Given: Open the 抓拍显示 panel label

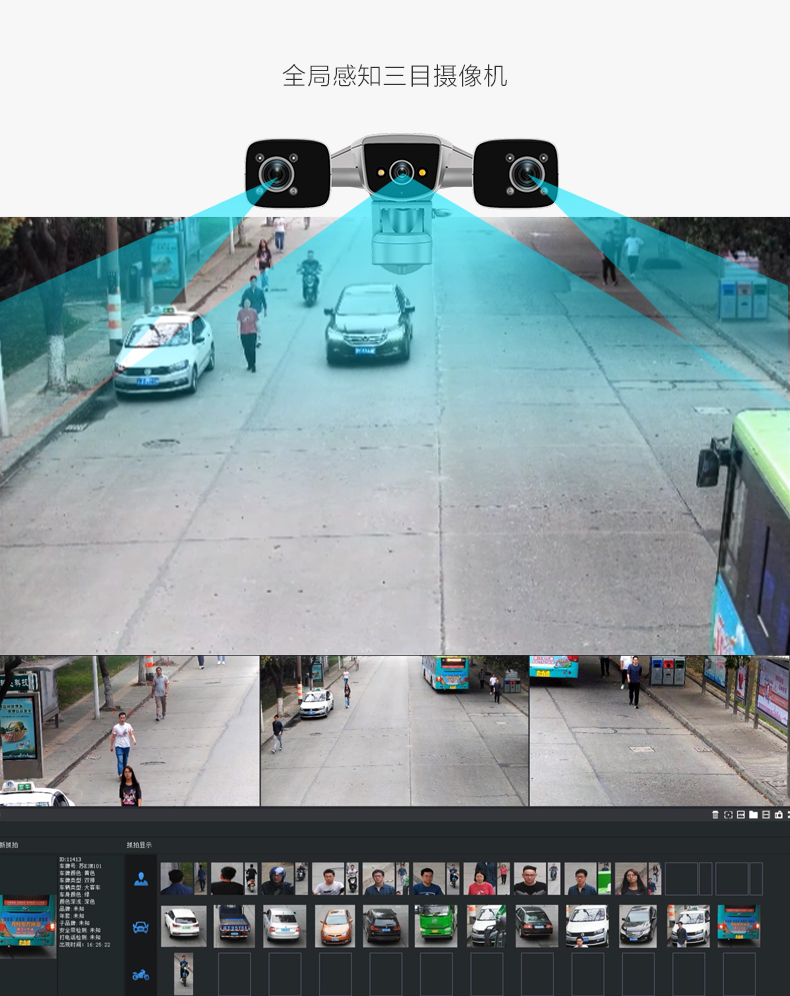Looking at the screenshot, I should 140,845.
